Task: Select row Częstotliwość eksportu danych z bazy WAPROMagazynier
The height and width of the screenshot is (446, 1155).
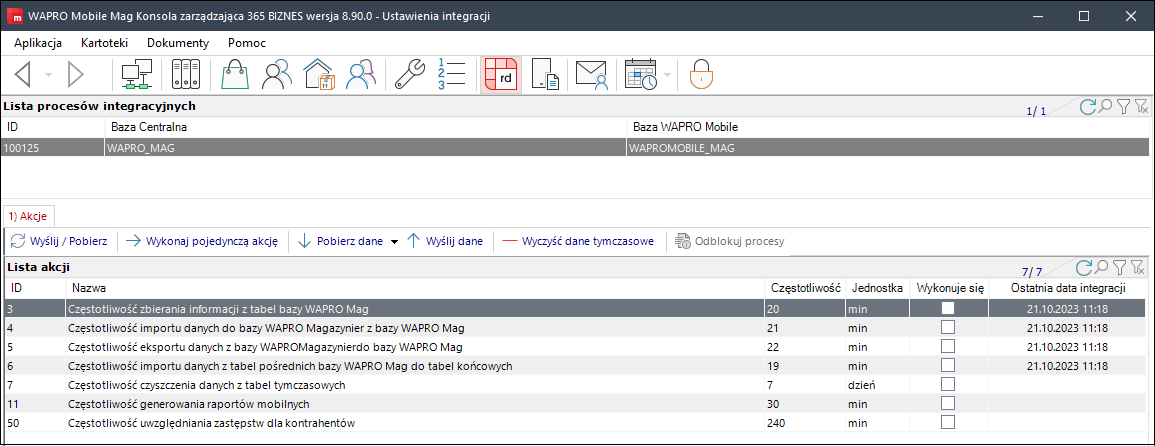Action: tap(575, 346)
